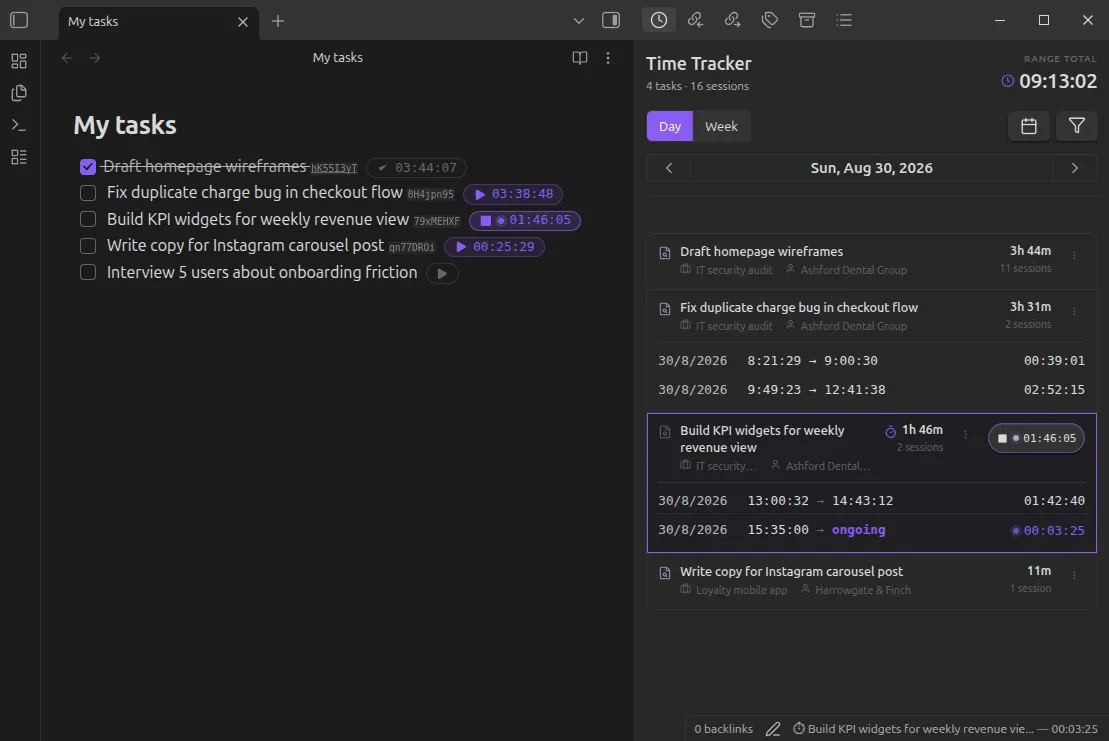This screenshot has height=741, width=1109.
Task: Click task ID hK55I3vT
Action: [x=334, y=168]
